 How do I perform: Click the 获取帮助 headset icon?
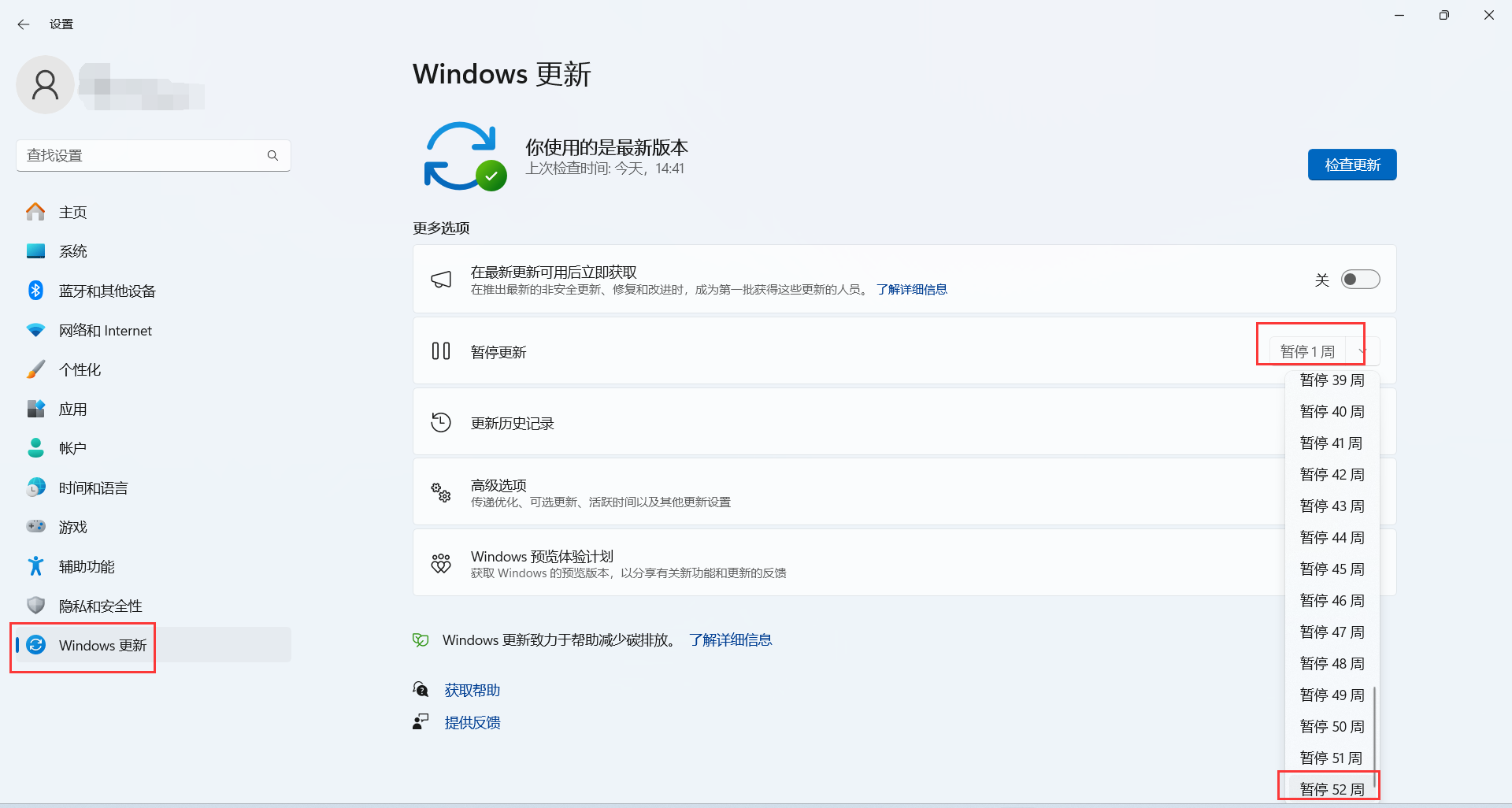click(421, 690)
